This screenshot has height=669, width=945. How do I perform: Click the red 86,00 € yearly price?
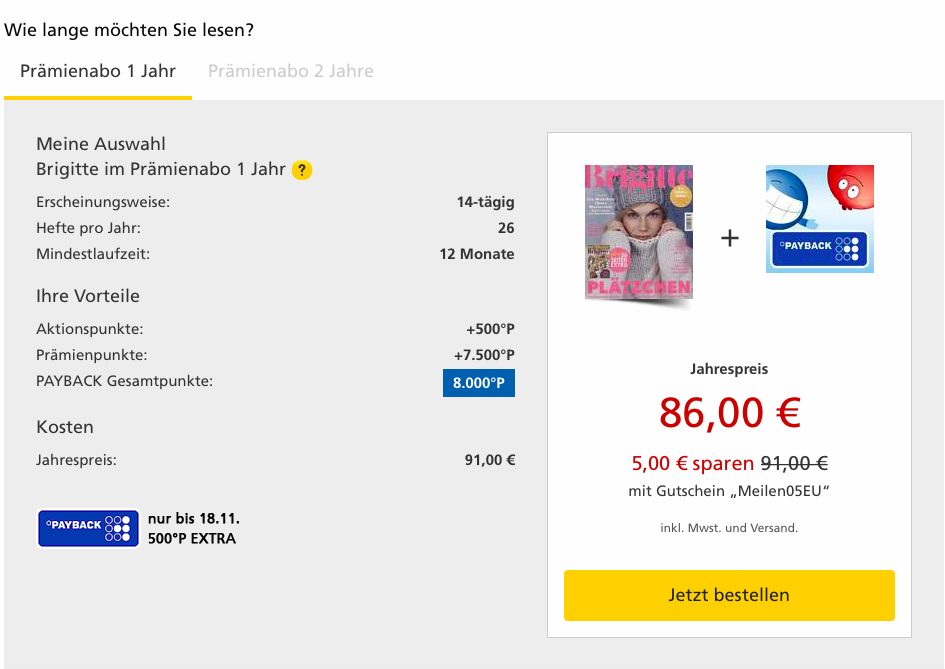tap(730, 412)
